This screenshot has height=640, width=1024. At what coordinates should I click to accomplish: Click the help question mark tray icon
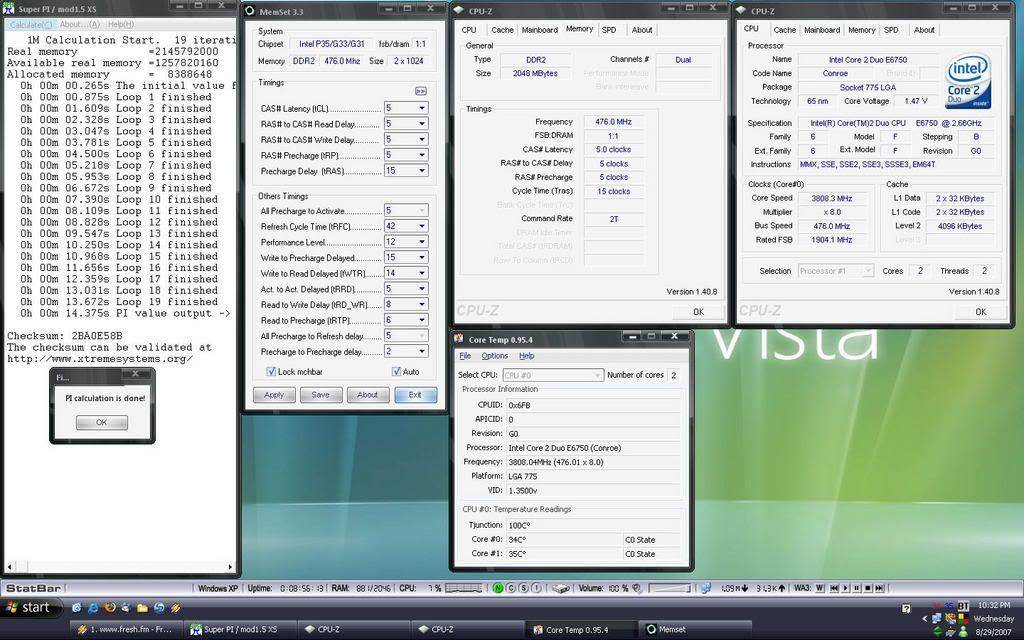pyautogui.click(x=906, y=609)
